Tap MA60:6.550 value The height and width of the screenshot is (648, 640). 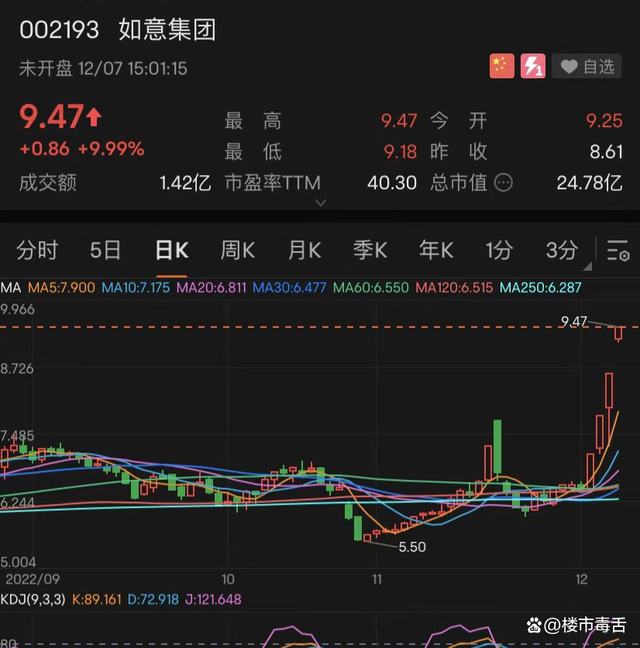tap(371, 288)
